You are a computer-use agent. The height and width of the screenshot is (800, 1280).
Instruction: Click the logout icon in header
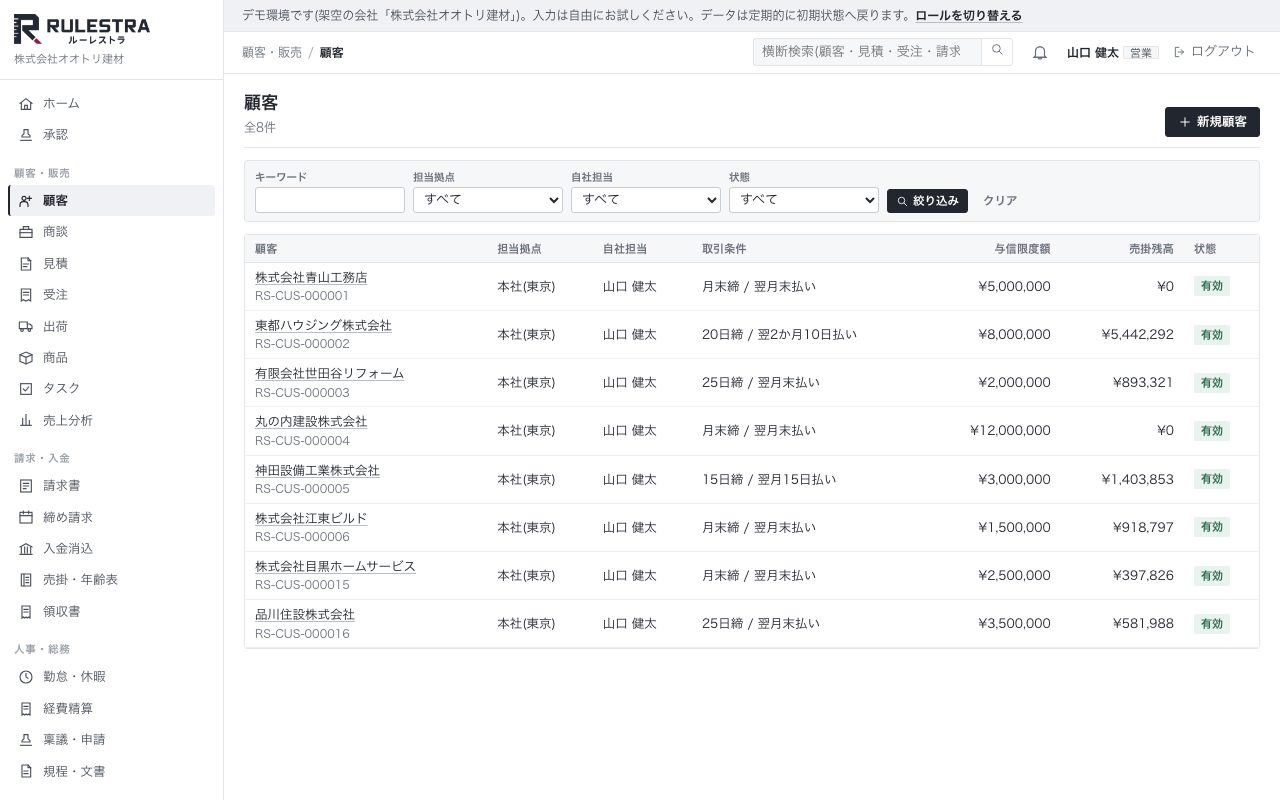[x=1179, y=52]
